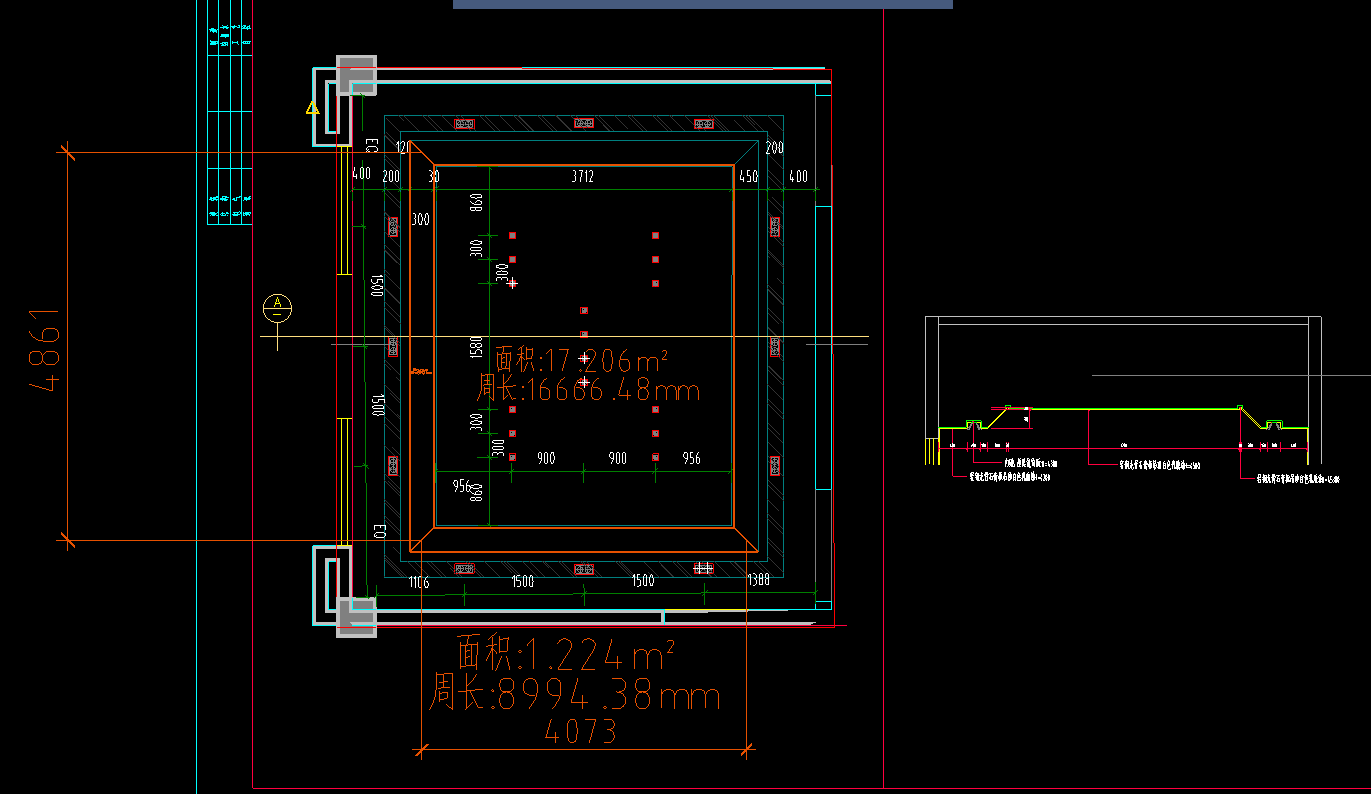Click the section marker circle labeled A
Viewport: 1371px width, 794px height.
click(277, 308)
